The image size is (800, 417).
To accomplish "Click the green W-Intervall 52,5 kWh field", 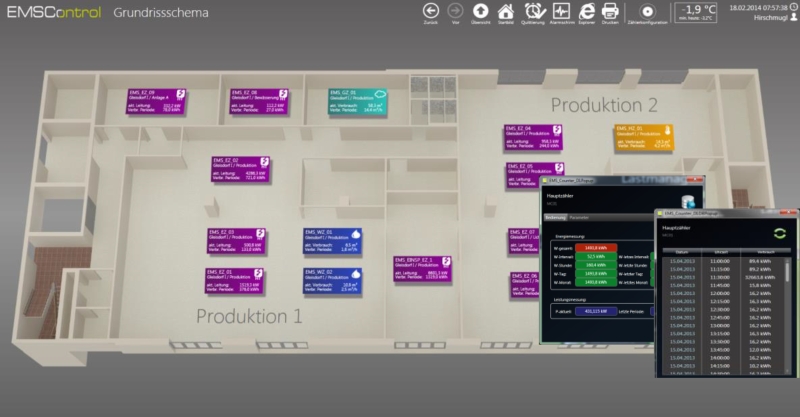I will tap(596, 257).
